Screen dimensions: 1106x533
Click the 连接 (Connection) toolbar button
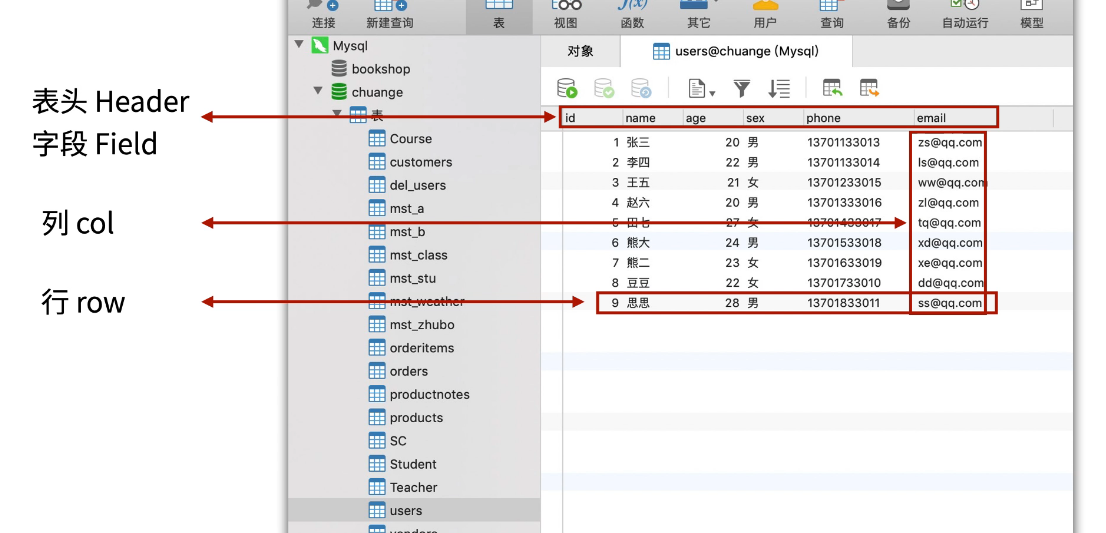(x=324, y=16)
